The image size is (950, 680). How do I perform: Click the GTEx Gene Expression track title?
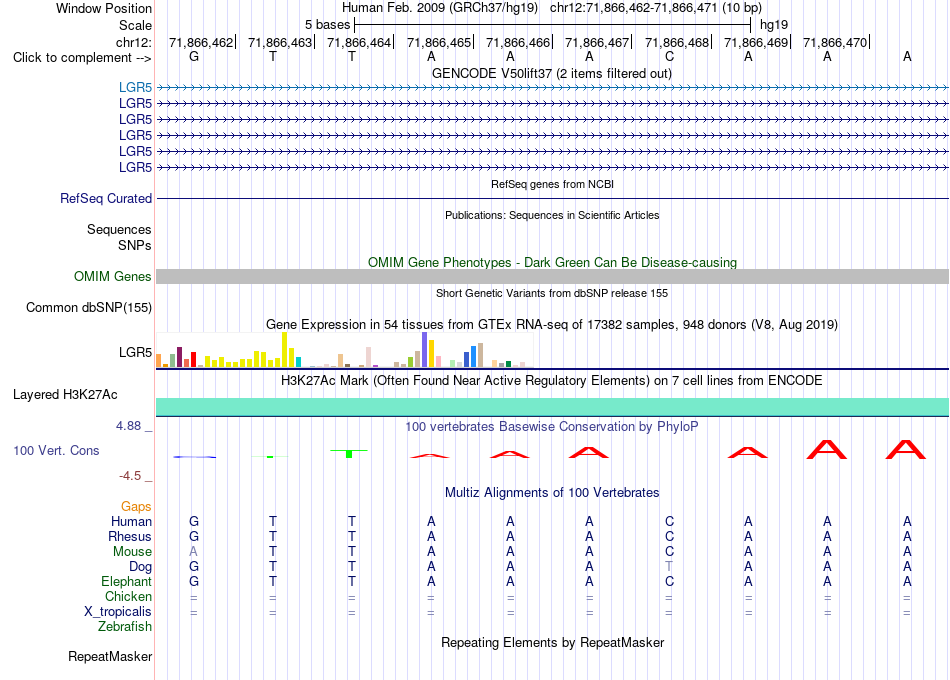pyautogui.click(x=552, y=324)
